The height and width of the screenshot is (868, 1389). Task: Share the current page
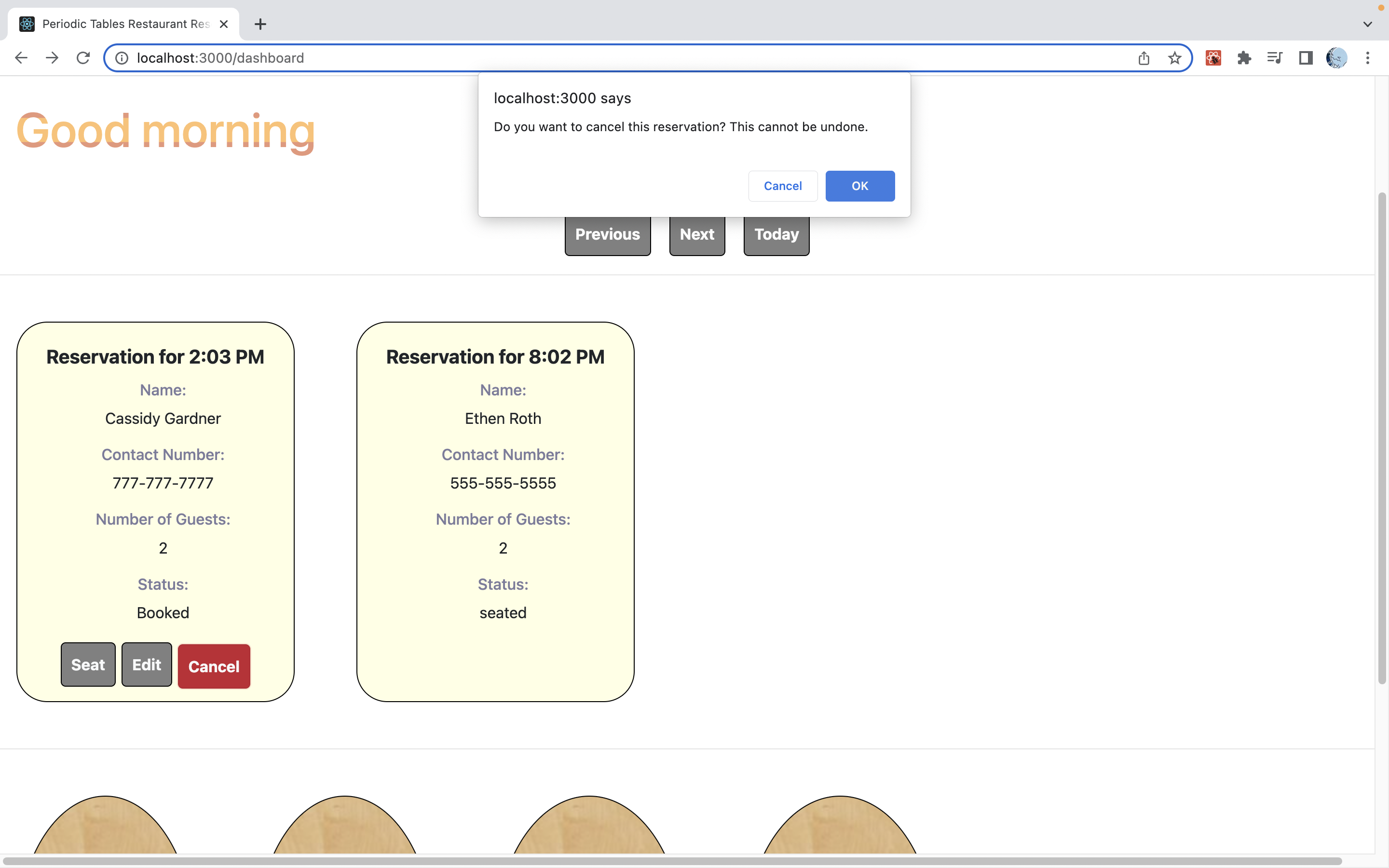(x=1144, y=57)
